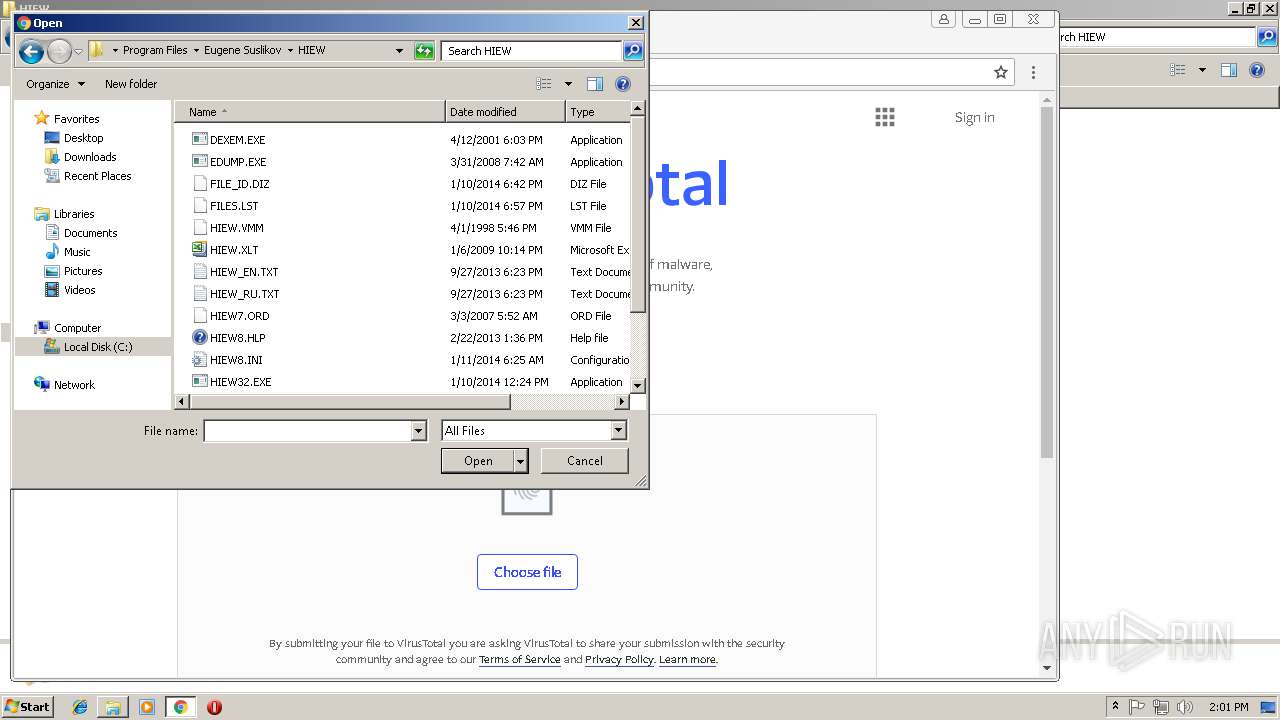Open Recent Places in Favorites
Image resolution: width=1280 pixels, height=720 pixels.
click(97, 176)
